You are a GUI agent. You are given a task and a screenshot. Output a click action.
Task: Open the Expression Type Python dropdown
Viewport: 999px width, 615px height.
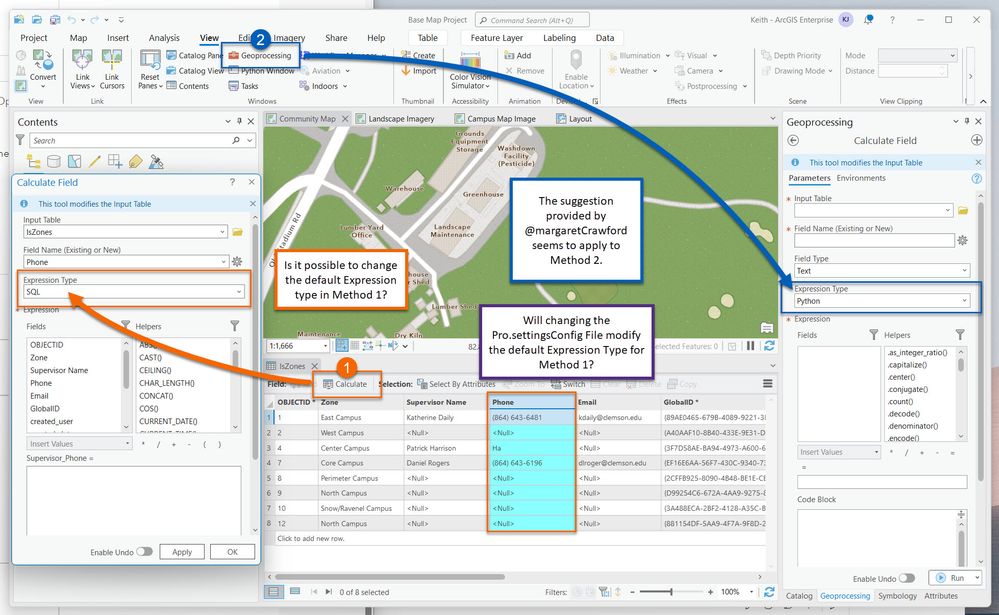(x=882, y=301)
